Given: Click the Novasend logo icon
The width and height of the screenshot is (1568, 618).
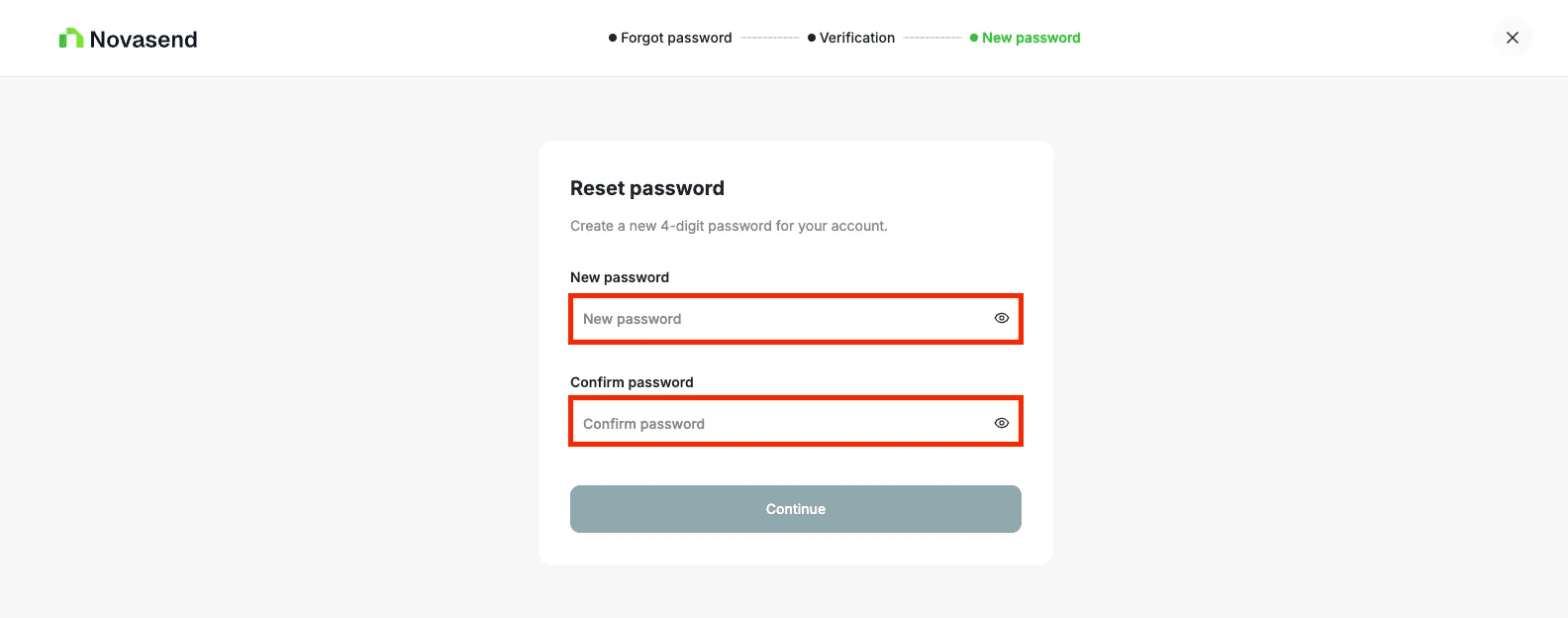Looking at the screenshot, I should 71,37.
